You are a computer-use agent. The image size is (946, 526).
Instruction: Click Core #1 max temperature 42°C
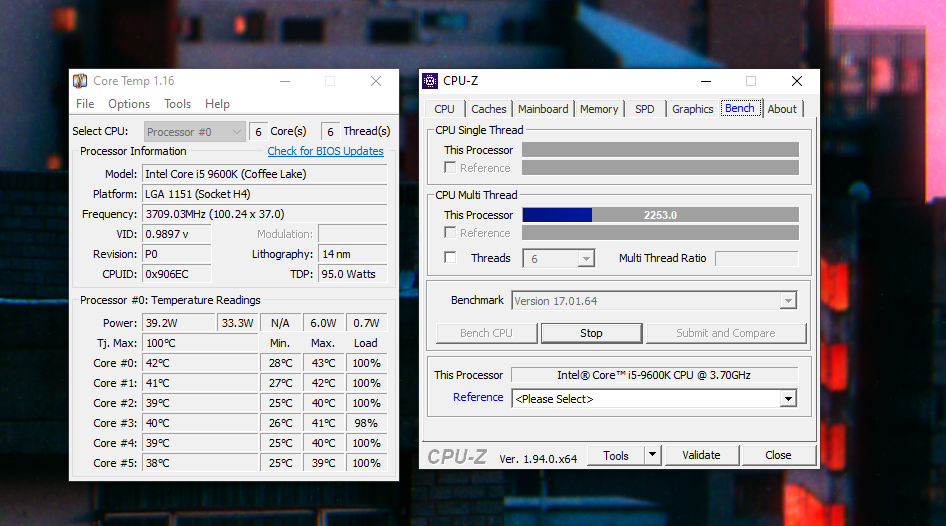click(x=323, y=383)
